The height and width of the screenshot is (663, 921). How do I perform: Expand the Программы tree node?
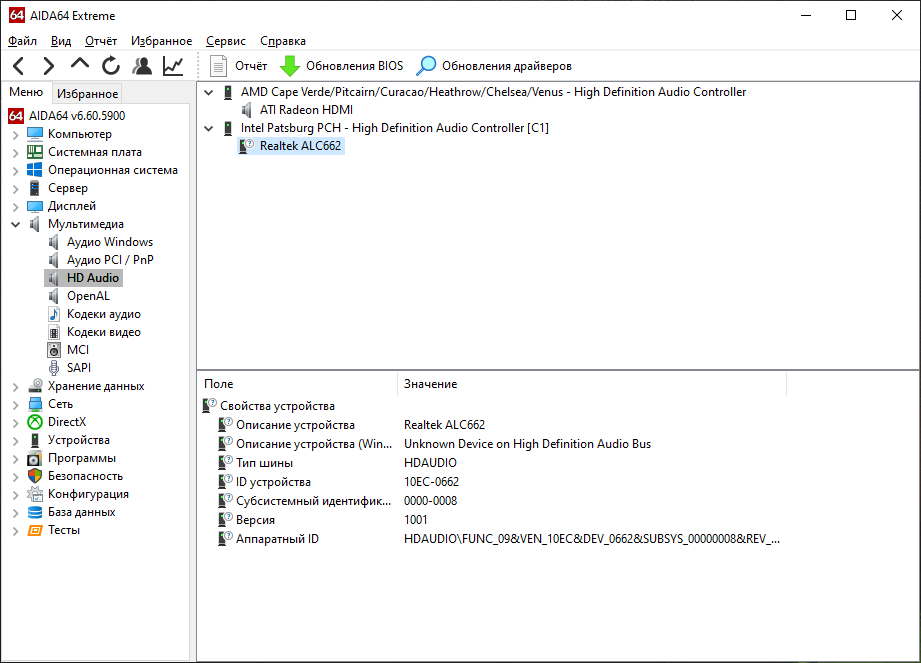15,459
